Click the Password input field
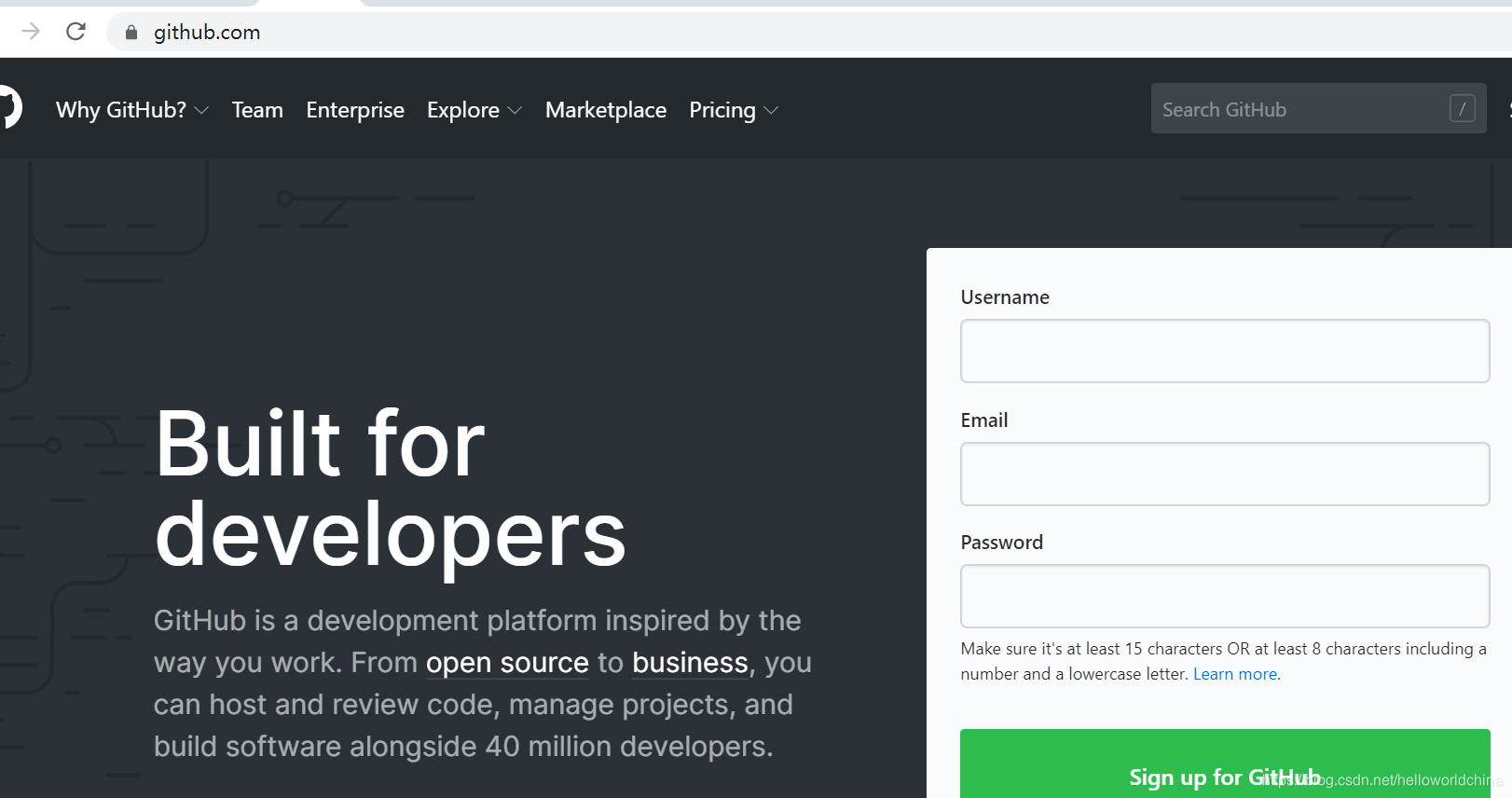The width and height of the screenshot is (1512, 798). [x=1225, y=596]
